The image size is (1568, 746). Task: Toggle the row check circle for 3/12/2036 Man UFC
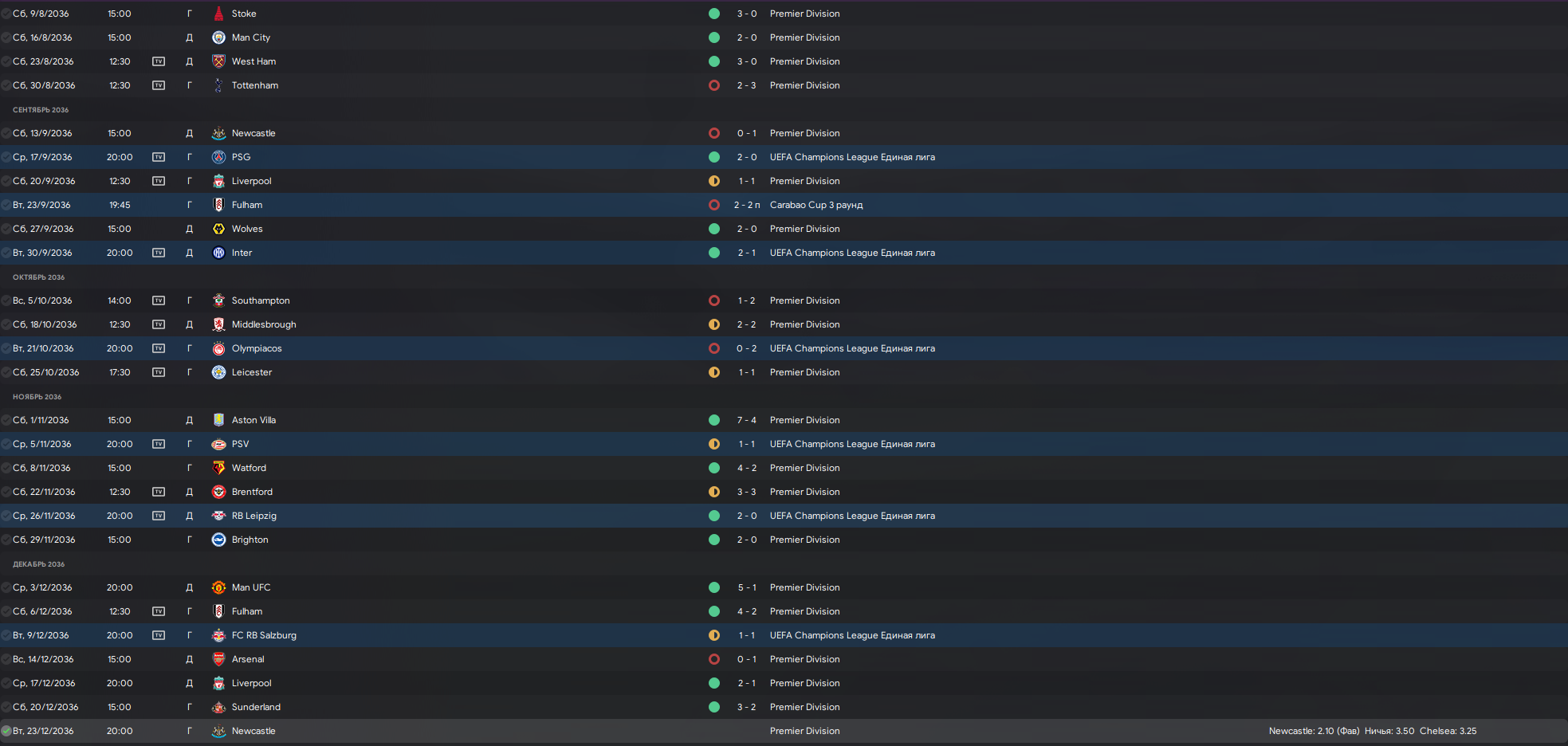pyautogui.click(x=6, y=587)
